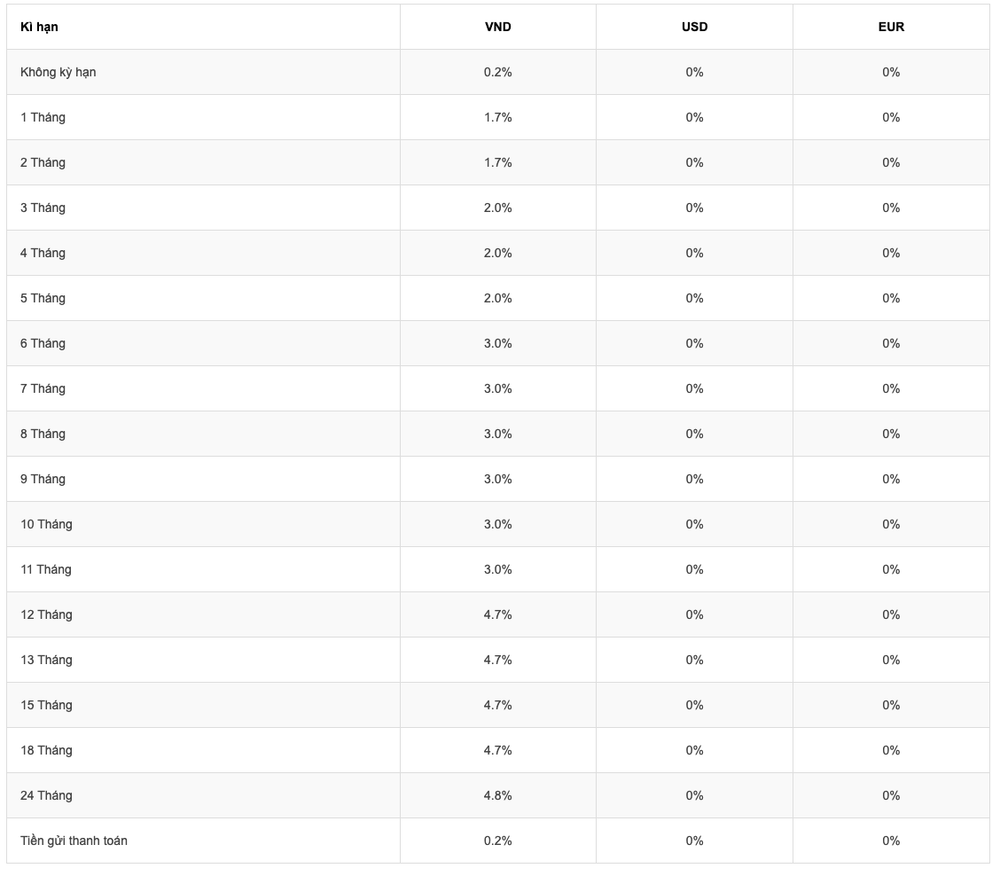1000x869 pixels.
Task: Click the 24 Tháng term label
Action: coord(46,795)
